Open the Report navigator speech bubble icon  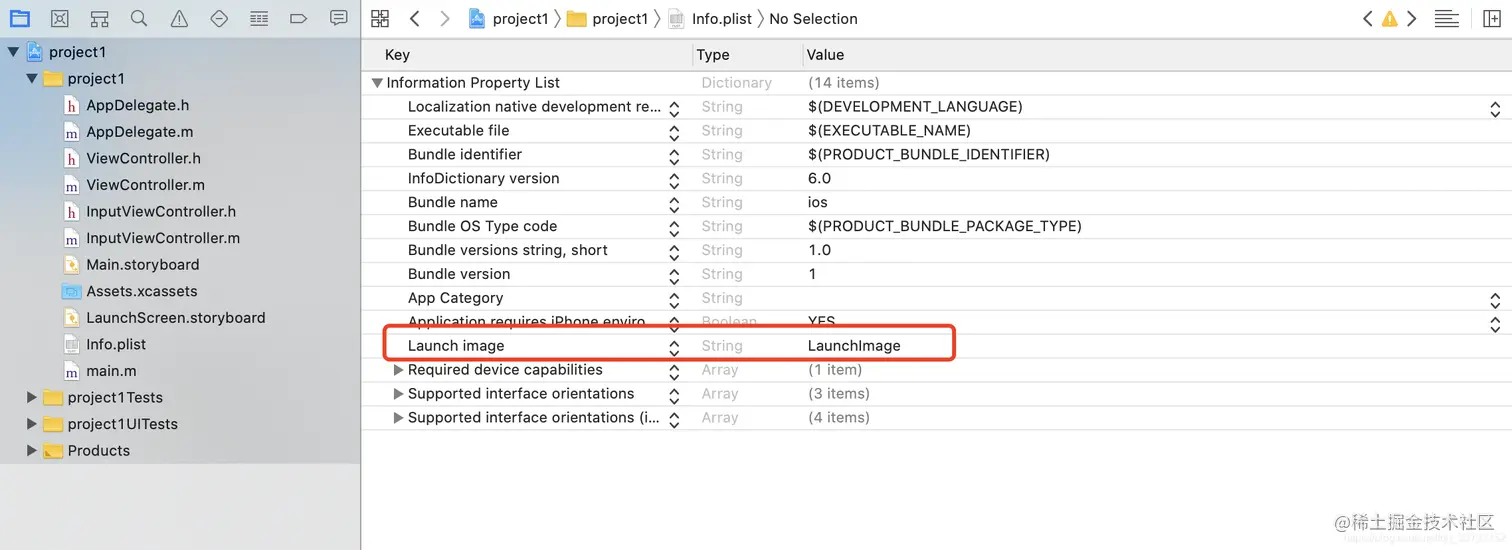339,19
